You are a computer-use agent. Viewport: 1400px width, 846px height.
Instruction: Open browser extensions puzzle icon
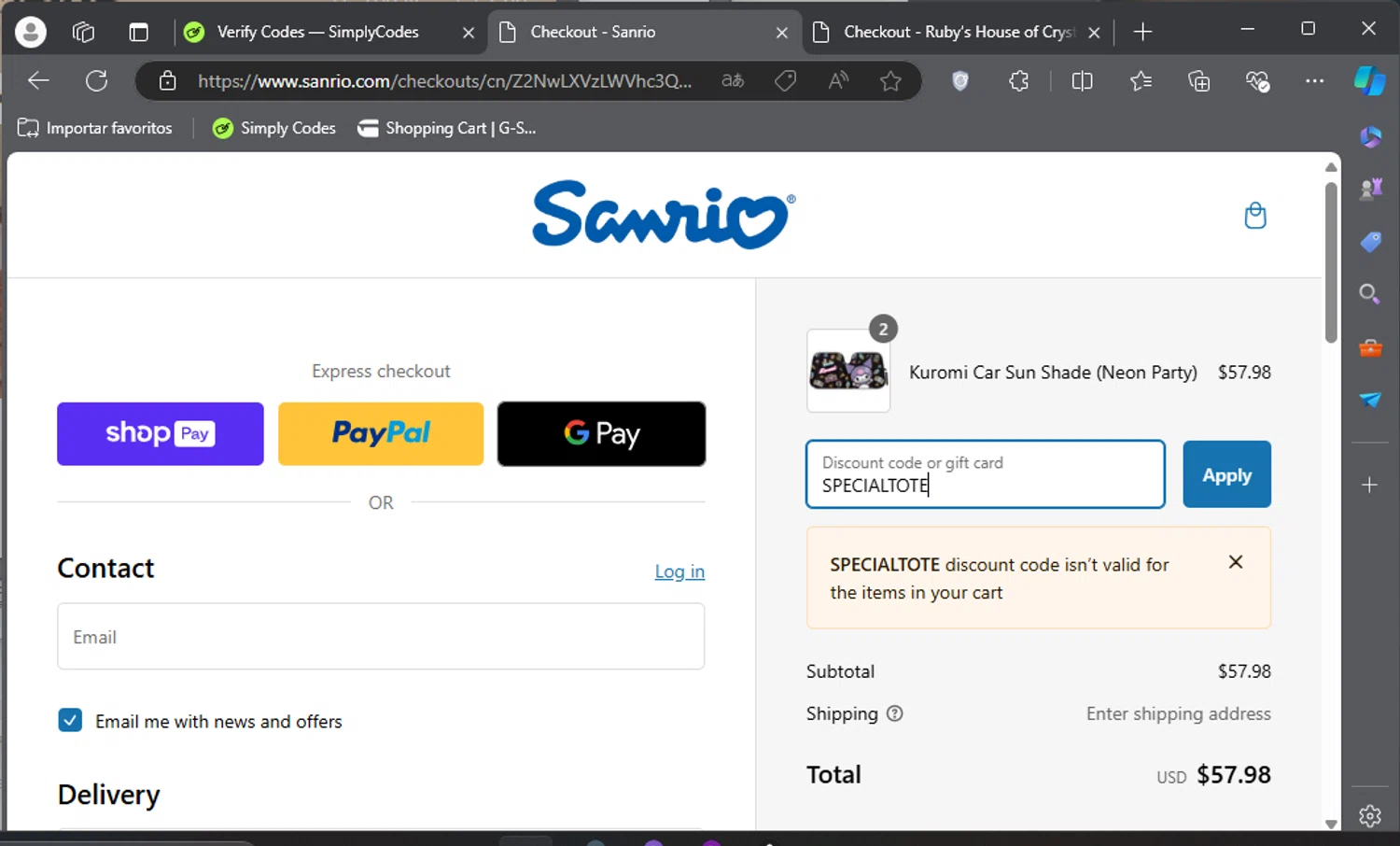(x=1018, y=81)
